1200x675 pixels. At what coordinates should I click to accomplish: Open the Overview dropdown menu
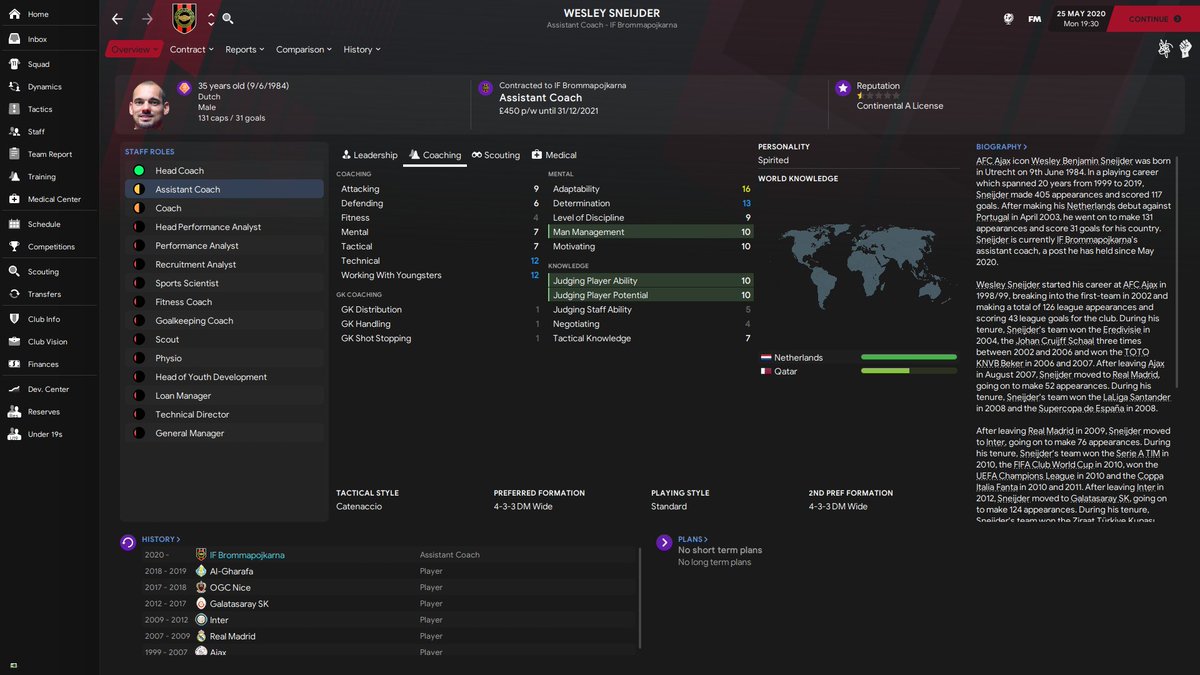coord(133,49)
